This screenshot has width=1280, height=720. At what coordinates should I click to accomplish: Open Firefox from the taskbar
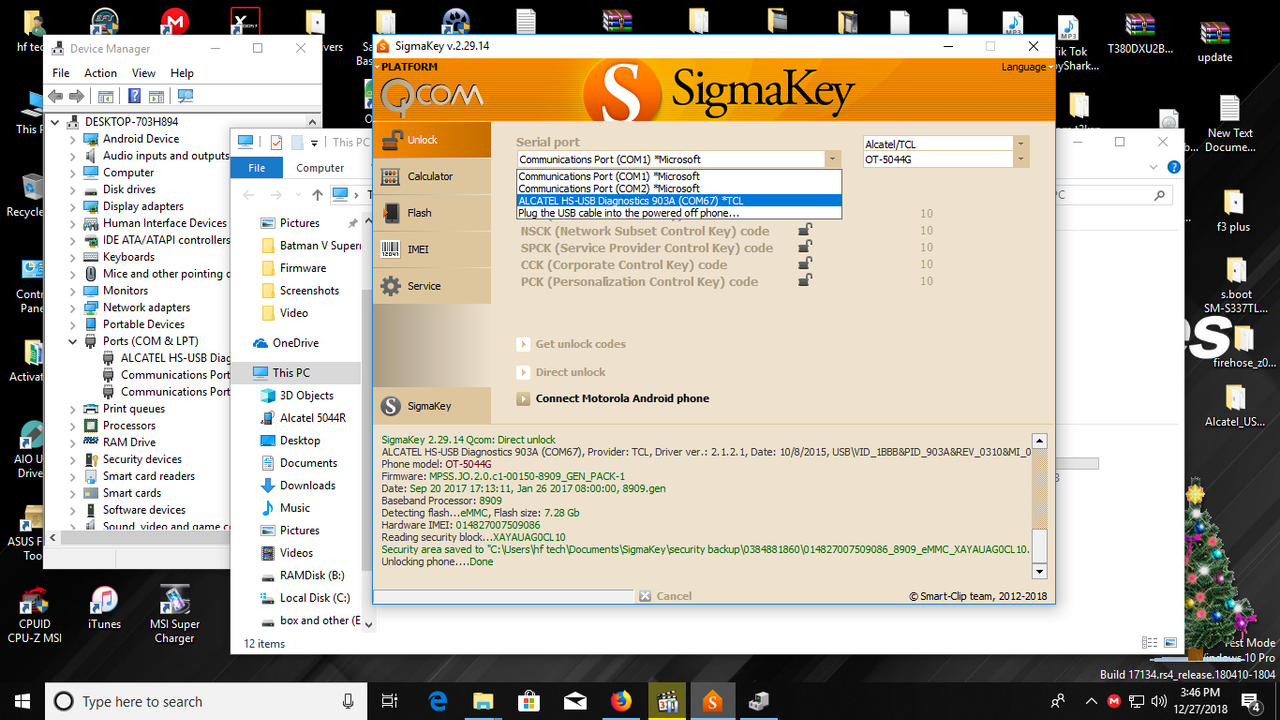621,701
